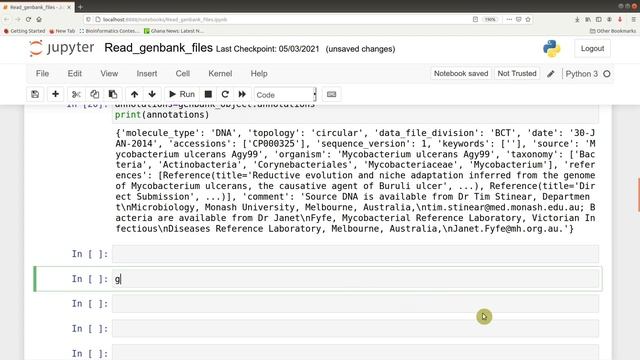The width and height of the screenshot is (640, 360).
Task: Click the annotations output text
Action: (355, 181)
